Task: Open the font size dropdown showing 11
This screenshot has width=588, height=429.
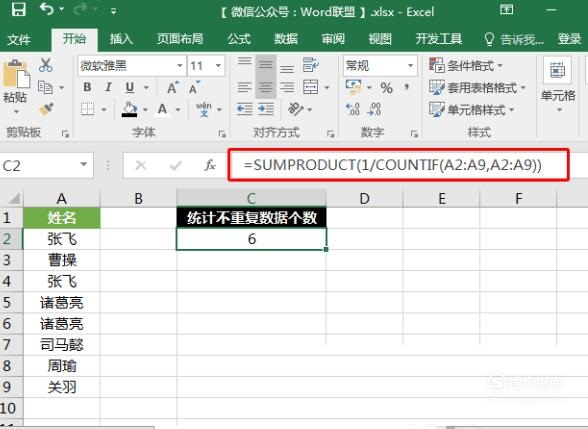Action: (x=218, y=66)
